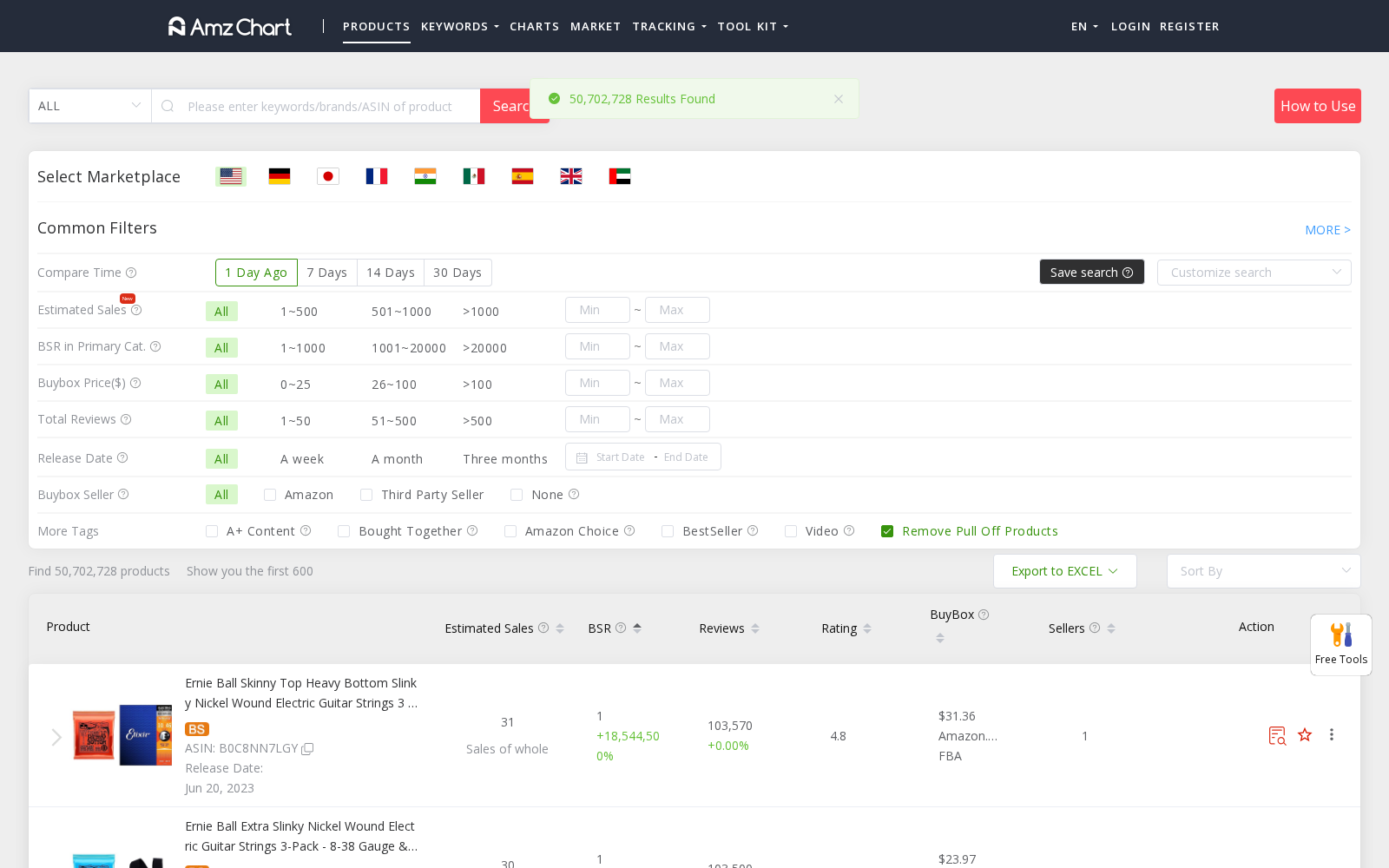This screenshot has width=1389, height=868.
Task: Select the Spain marketplace flag
Action: [523, 176]
